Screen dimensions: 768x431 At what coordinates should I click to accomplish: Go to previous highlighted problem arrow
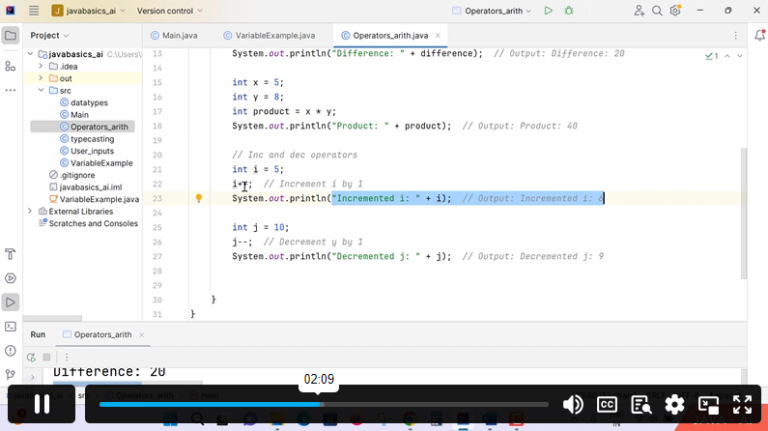point(727,56)
